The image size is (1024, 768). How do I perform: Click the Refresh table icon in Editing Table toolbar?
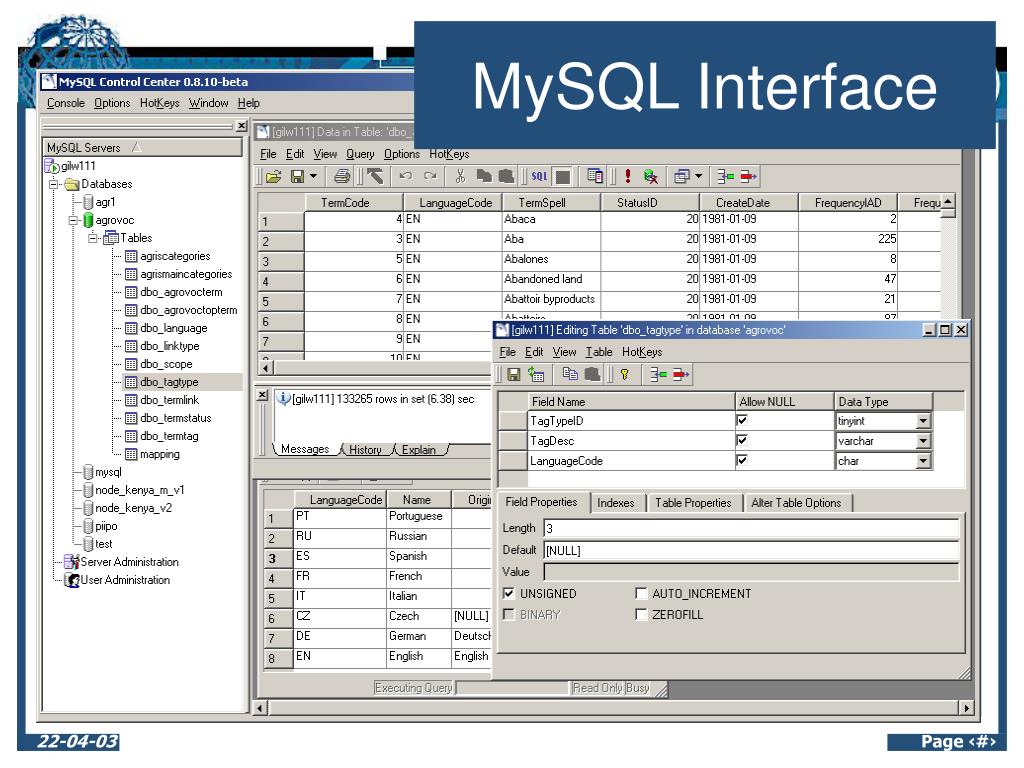[536, 374]
